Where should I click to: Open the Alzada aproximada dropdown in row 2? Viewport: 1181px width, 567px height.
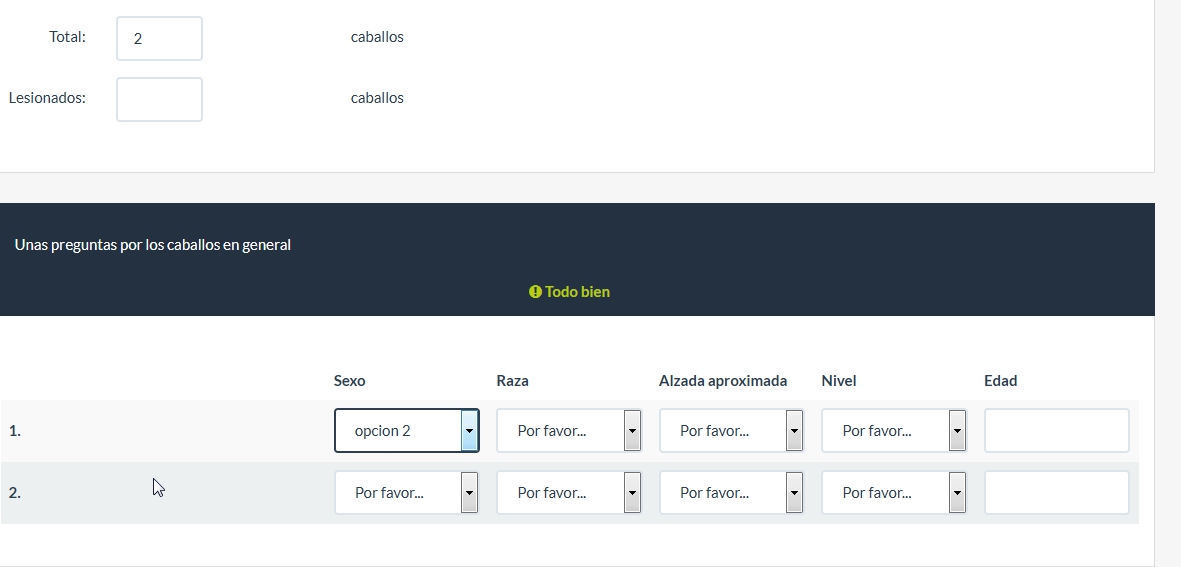click(x=731, y=493)
